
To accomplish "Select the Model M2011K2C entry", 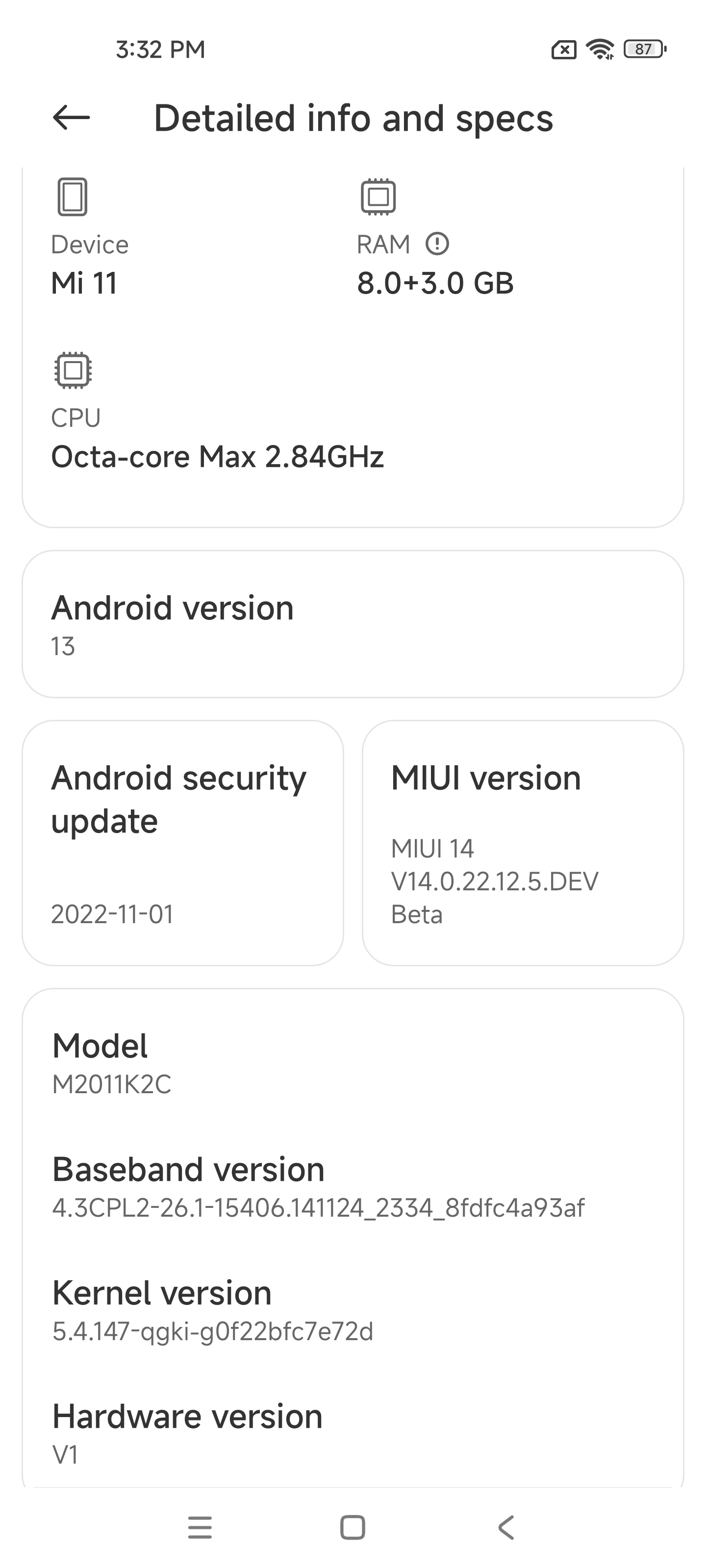I will pyautogui.click(x=353, y=1063).
